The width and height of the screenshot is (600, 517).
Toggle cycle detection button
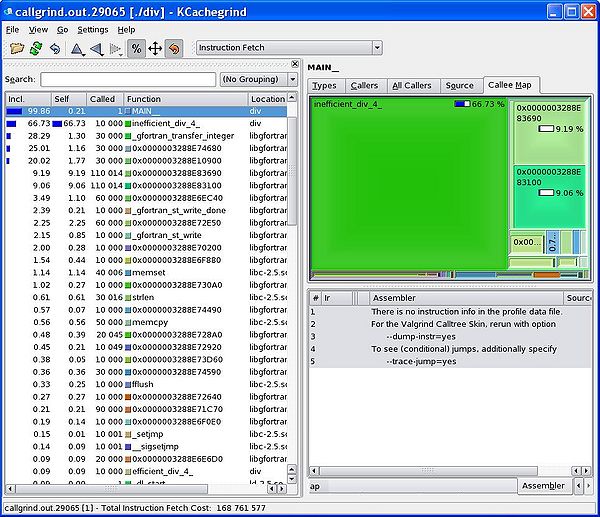[174, 48]
